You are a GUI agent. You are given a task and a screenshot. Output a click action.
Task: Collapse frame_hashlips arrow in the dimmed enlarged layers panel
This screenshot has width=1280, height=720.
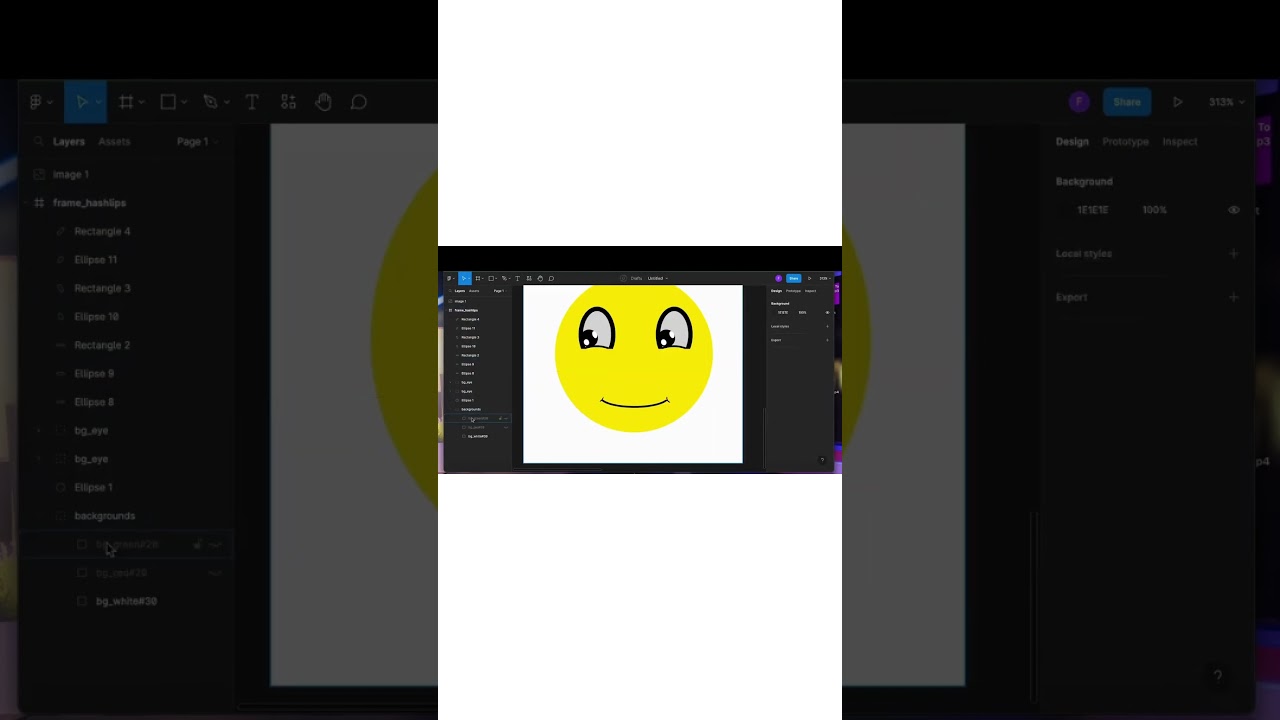tap(26, 203)
